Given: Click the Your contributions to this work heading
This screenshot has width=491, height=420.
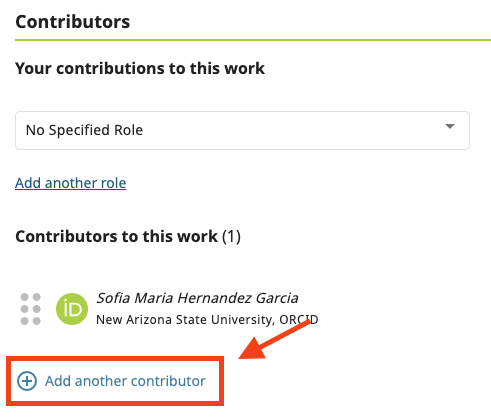Looking at the screenshot, I should point(140,68).
